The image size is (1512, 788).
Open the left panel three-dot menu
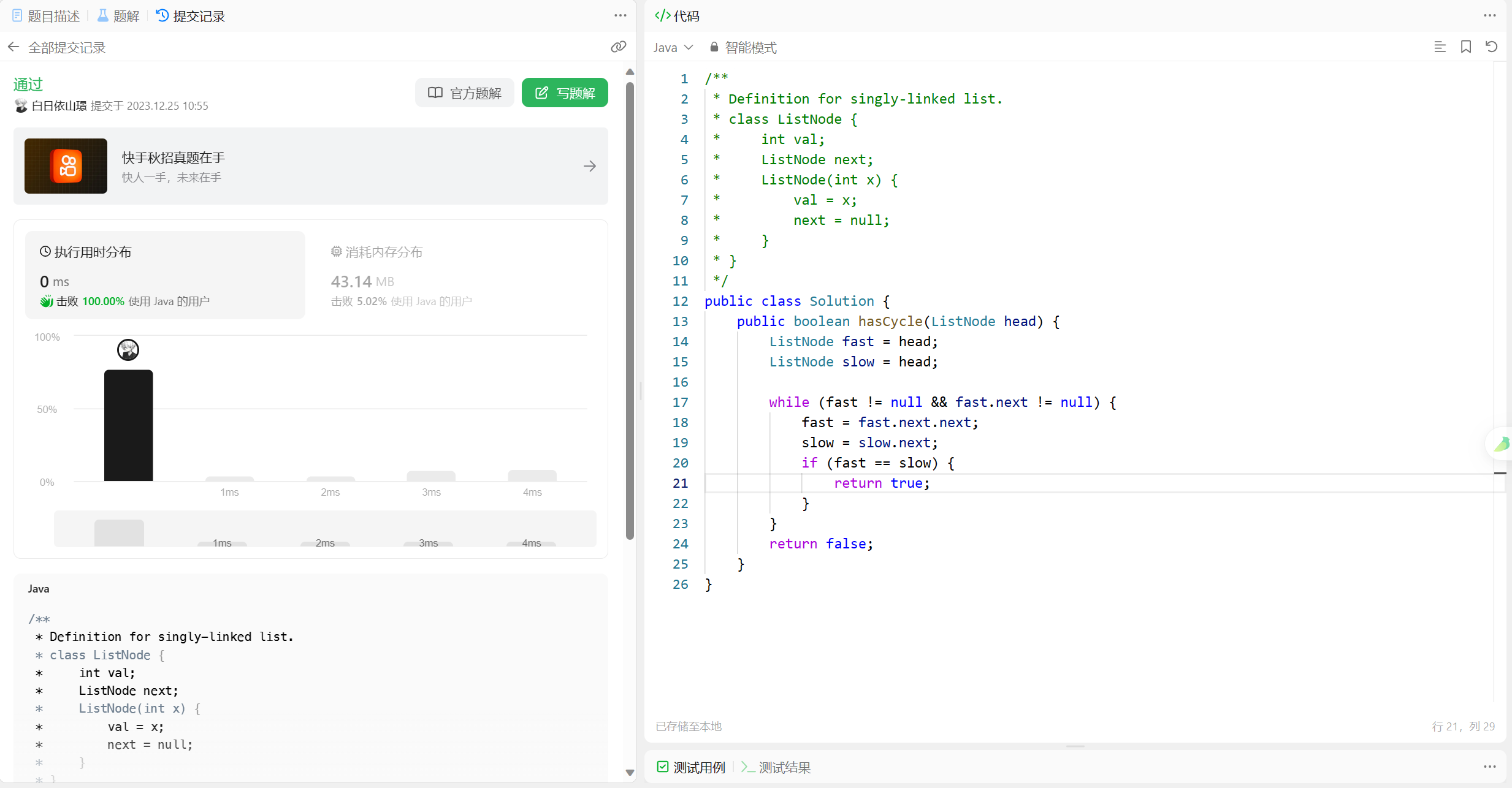620,16
